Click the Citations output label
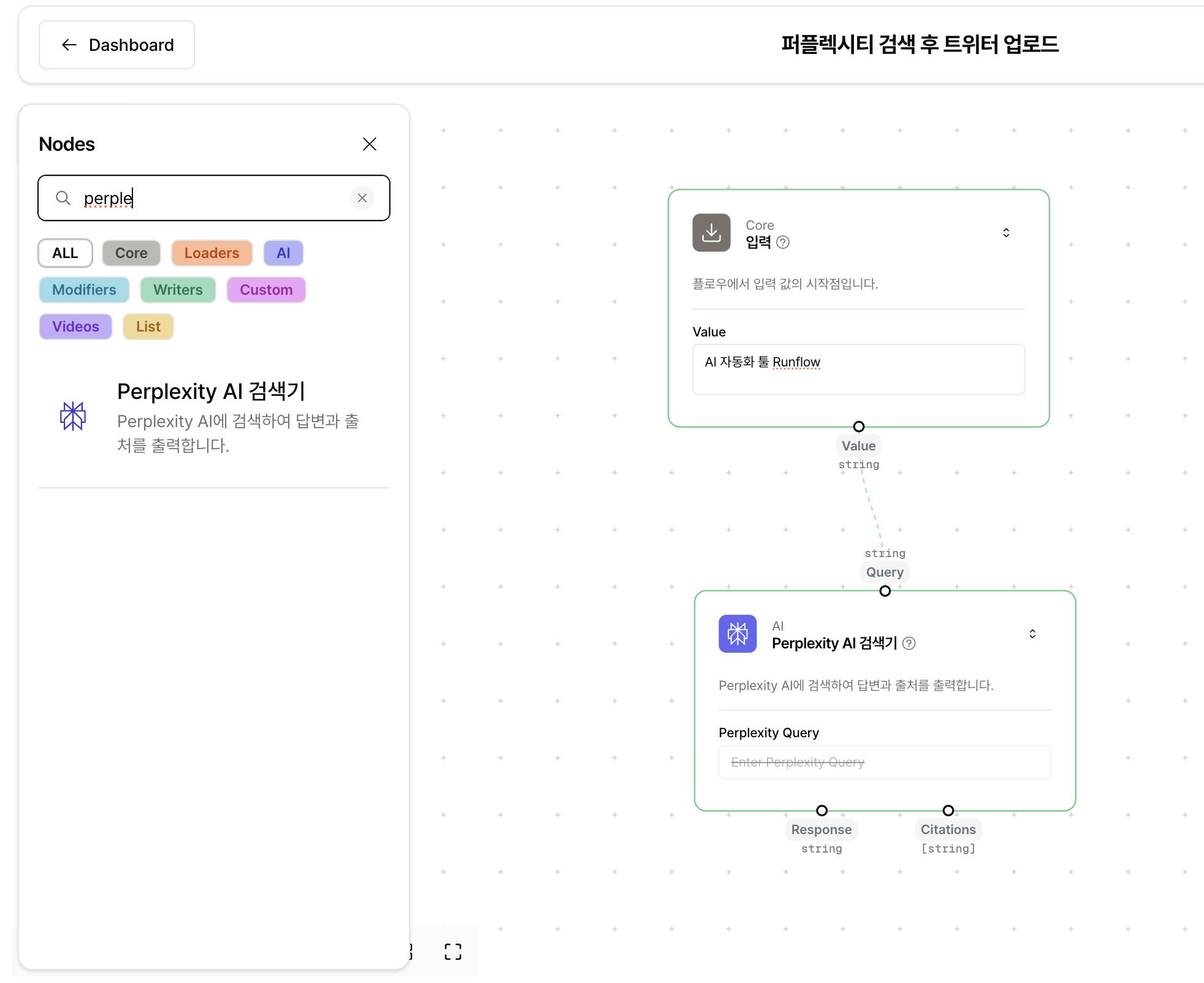 pos(948,830)
